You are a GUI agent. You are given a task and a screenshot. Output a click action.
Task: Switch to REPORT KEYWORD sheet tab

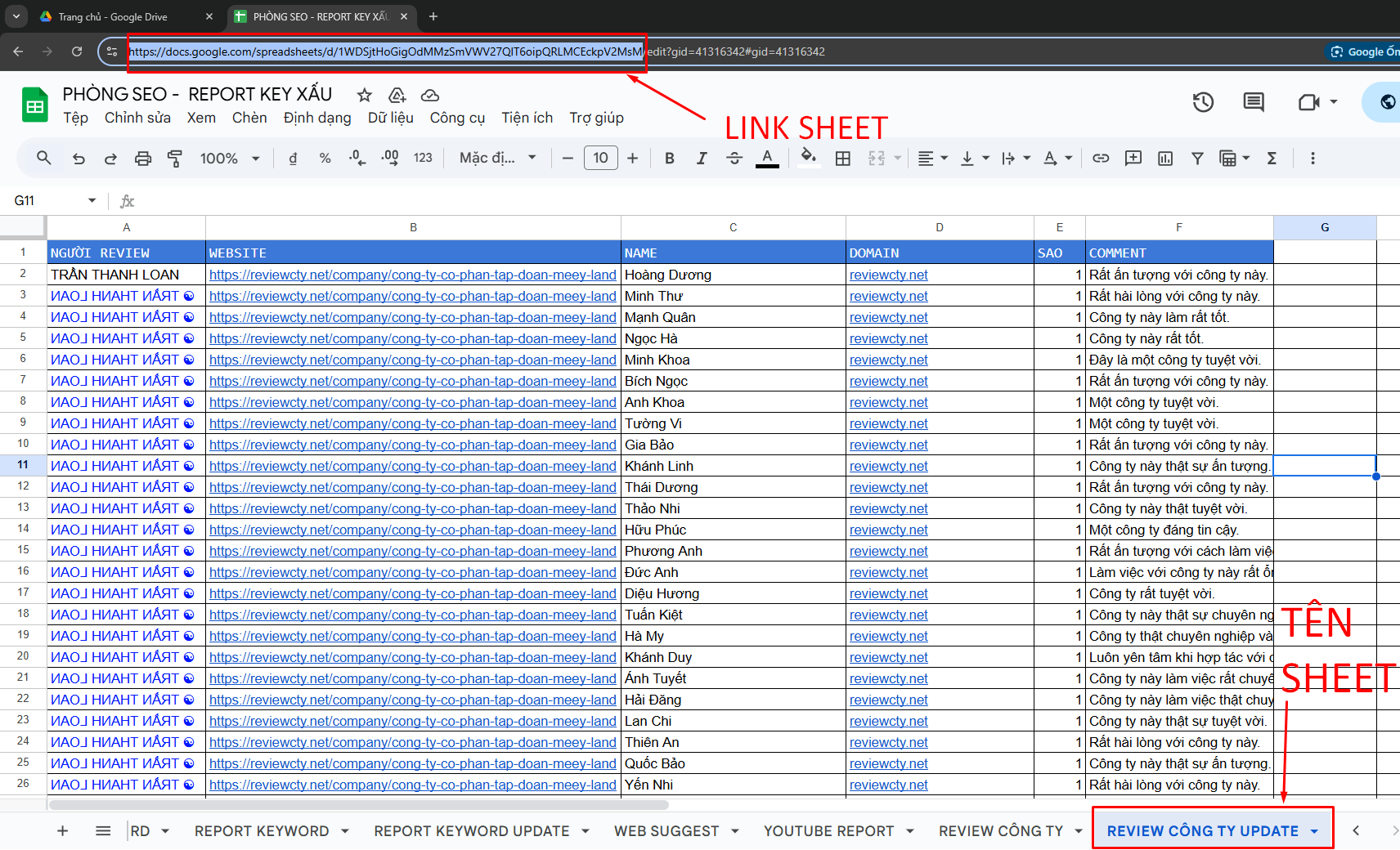click(x=262, y=831)
